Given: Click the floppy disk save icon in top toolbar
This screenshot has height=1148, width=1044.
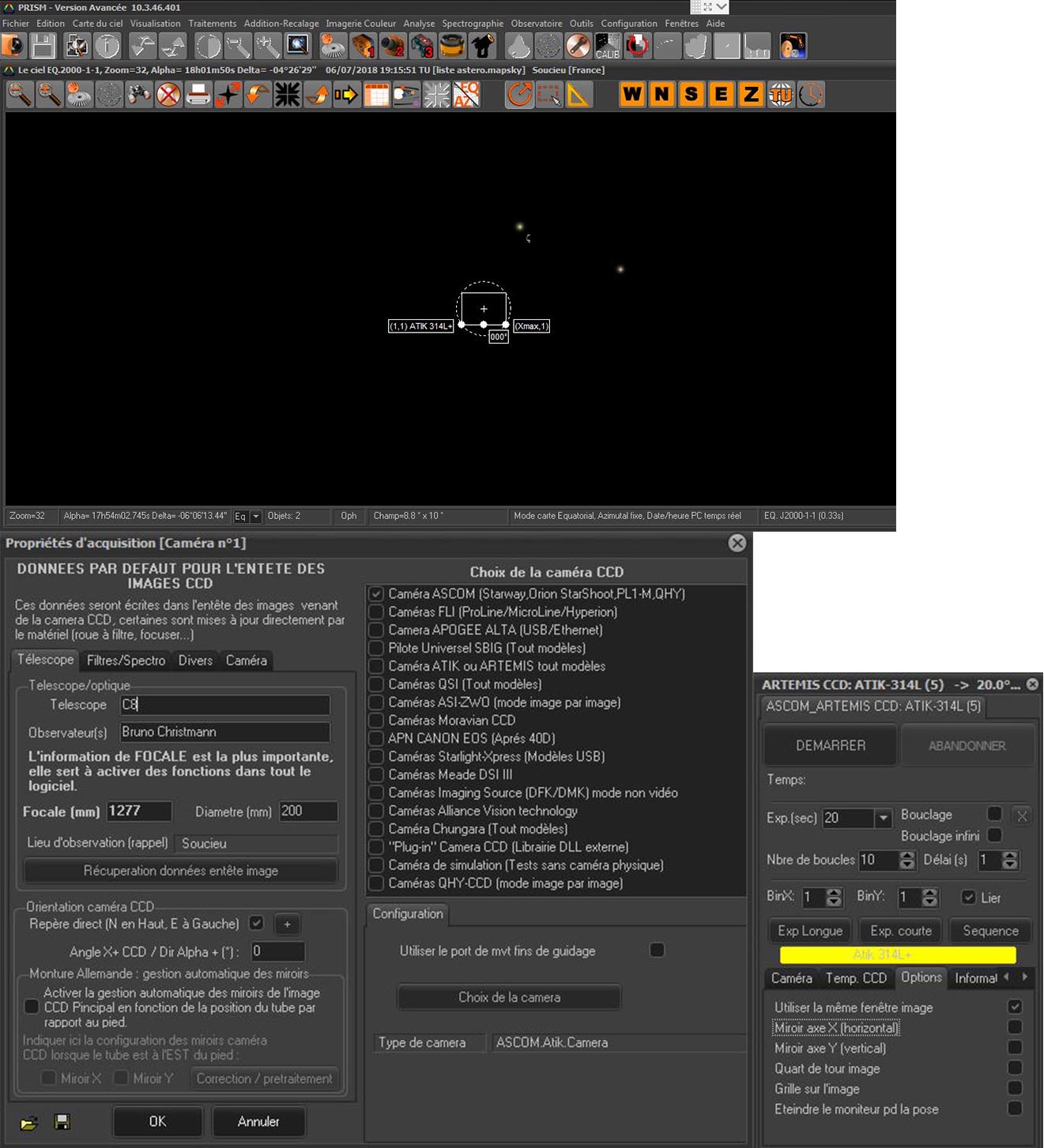Looking at the screenshot, I should (43, 46).
